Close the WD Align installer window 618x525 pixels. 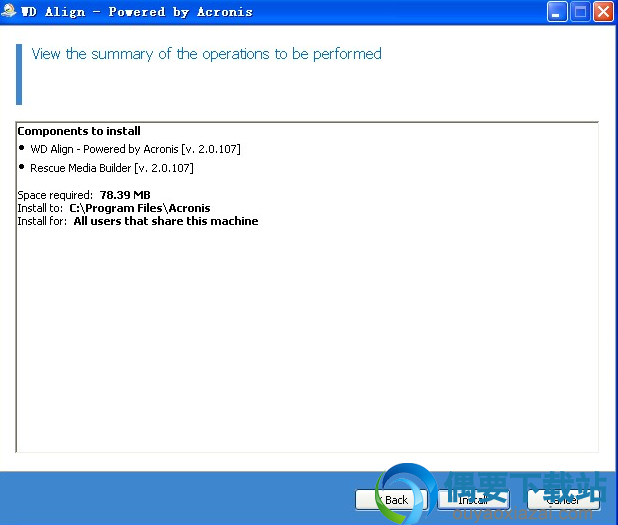click(603, 12)
